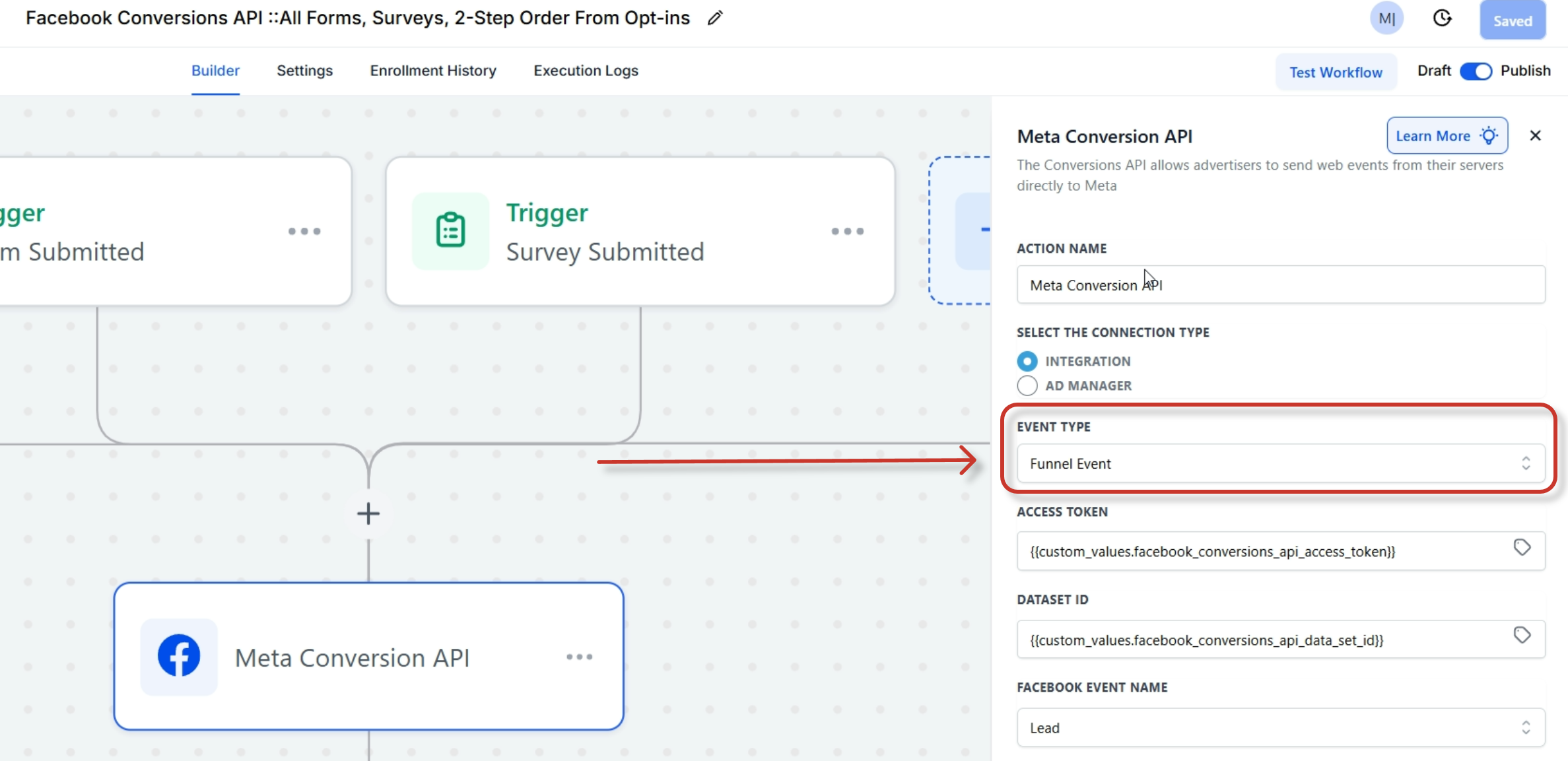Viewport: 1568px width, 761px height.
Task: Open tag picker icon in Access Token field
Action: (x=1522, y=548)
